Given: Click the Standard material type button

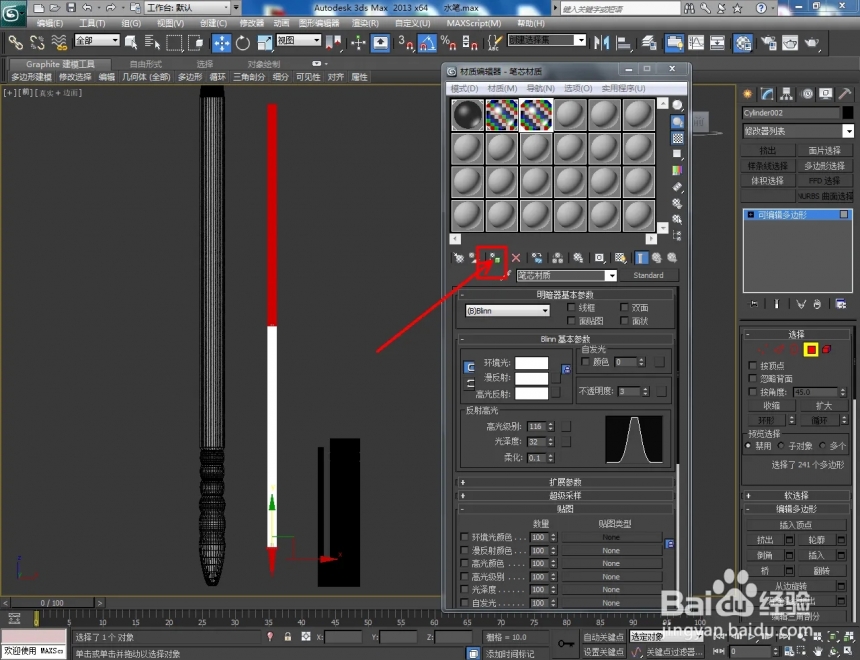Looking at the screenshot, I should coord(648,275).
